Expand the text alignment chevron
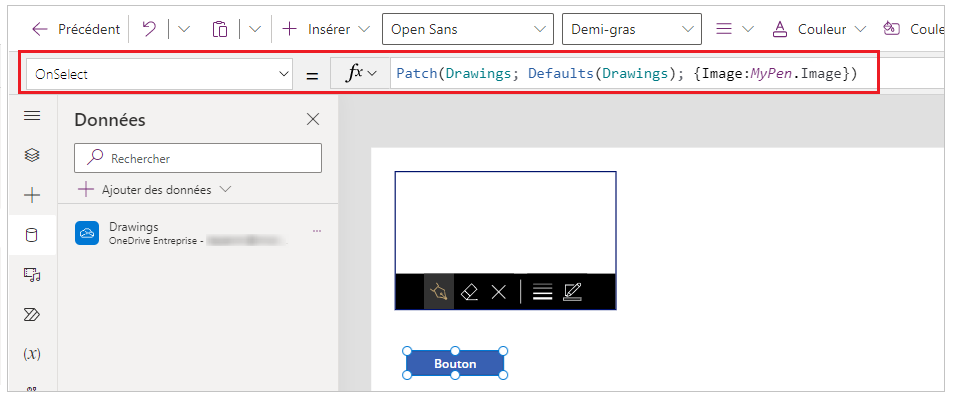956x401 pixels. pos(748,29)
